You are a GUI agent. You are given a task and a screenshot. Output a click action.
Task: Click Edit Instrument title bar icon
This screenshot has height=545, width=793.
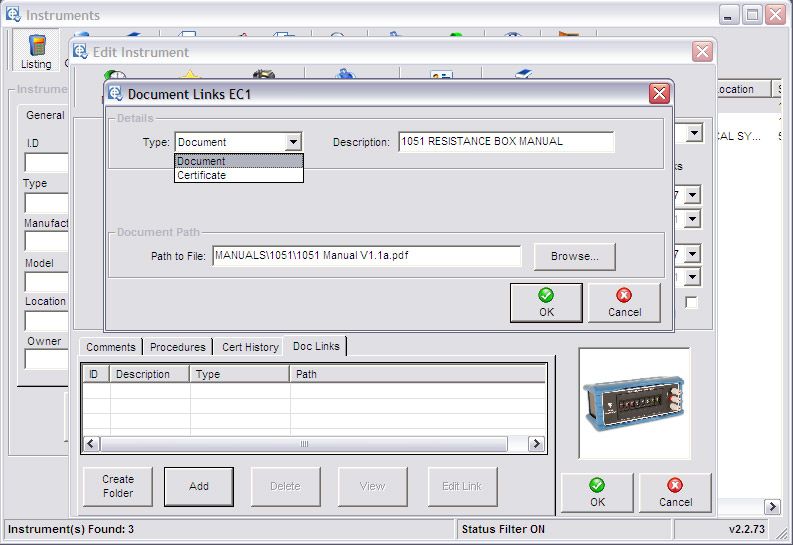click(x=80, y=52)
